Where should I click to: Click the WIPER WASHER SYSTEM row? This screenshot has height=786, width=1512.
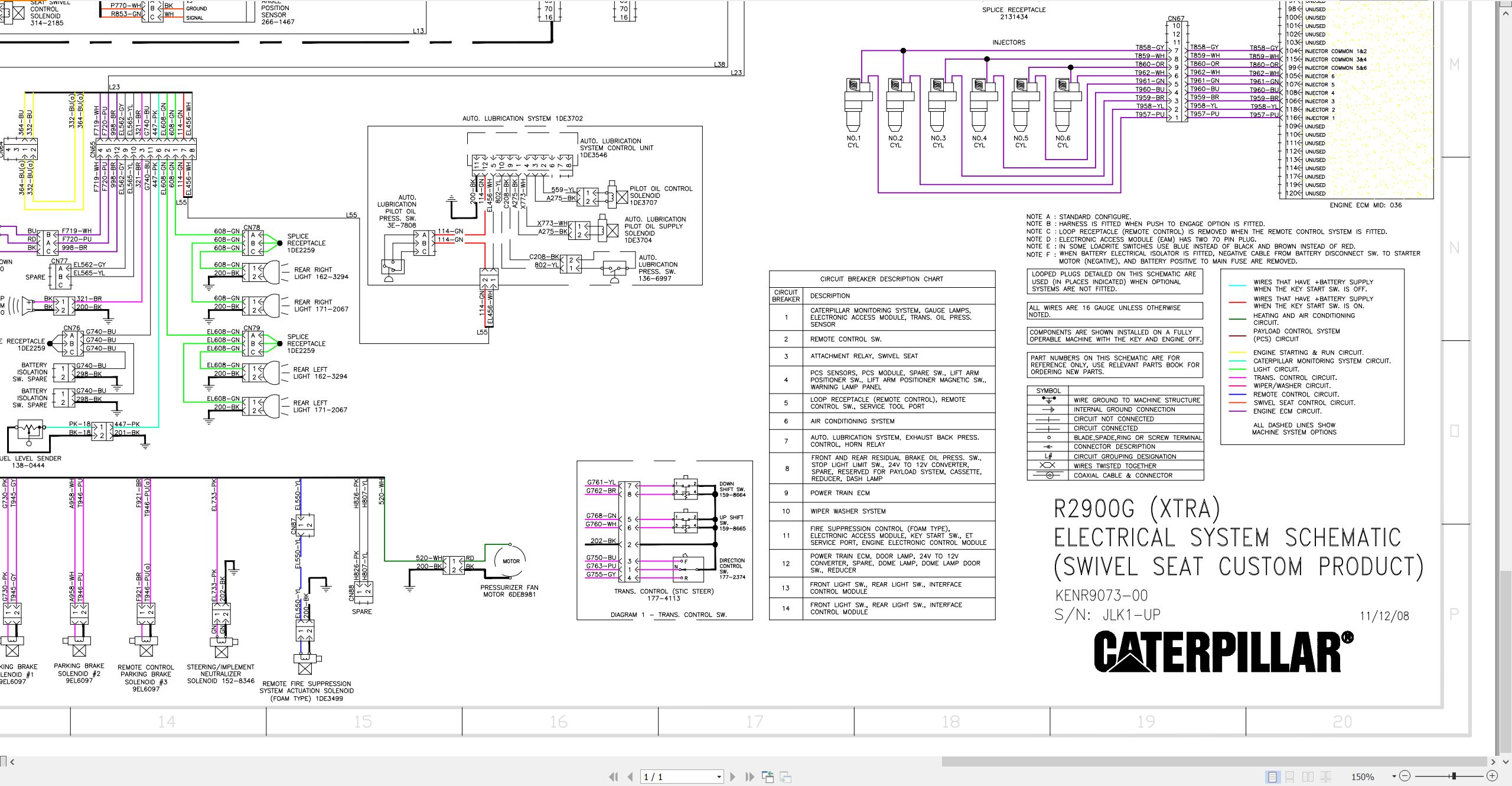[882, 511]
